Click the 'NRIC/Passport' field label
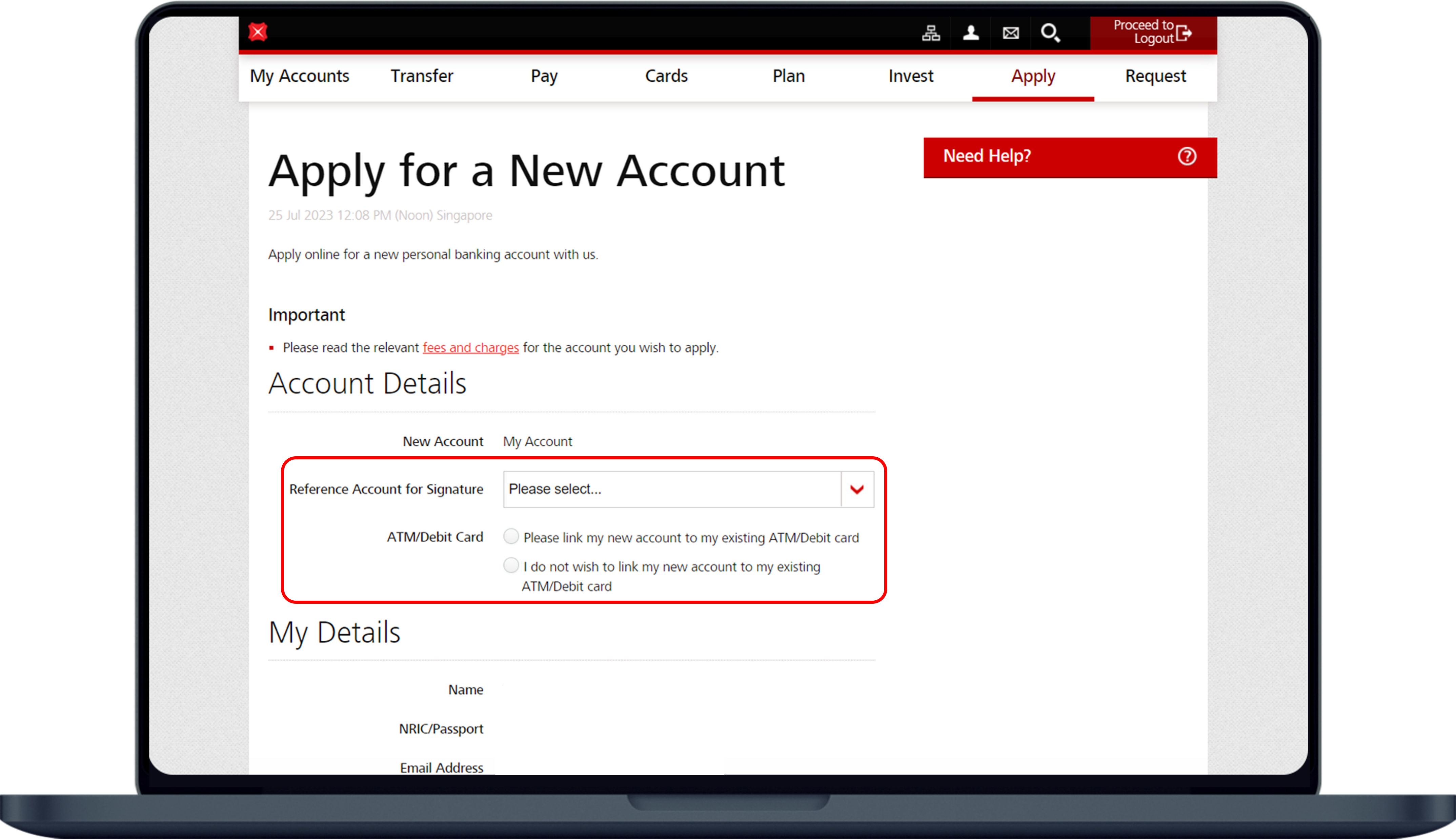This screenshot has width=1456, height=839. 441,729
